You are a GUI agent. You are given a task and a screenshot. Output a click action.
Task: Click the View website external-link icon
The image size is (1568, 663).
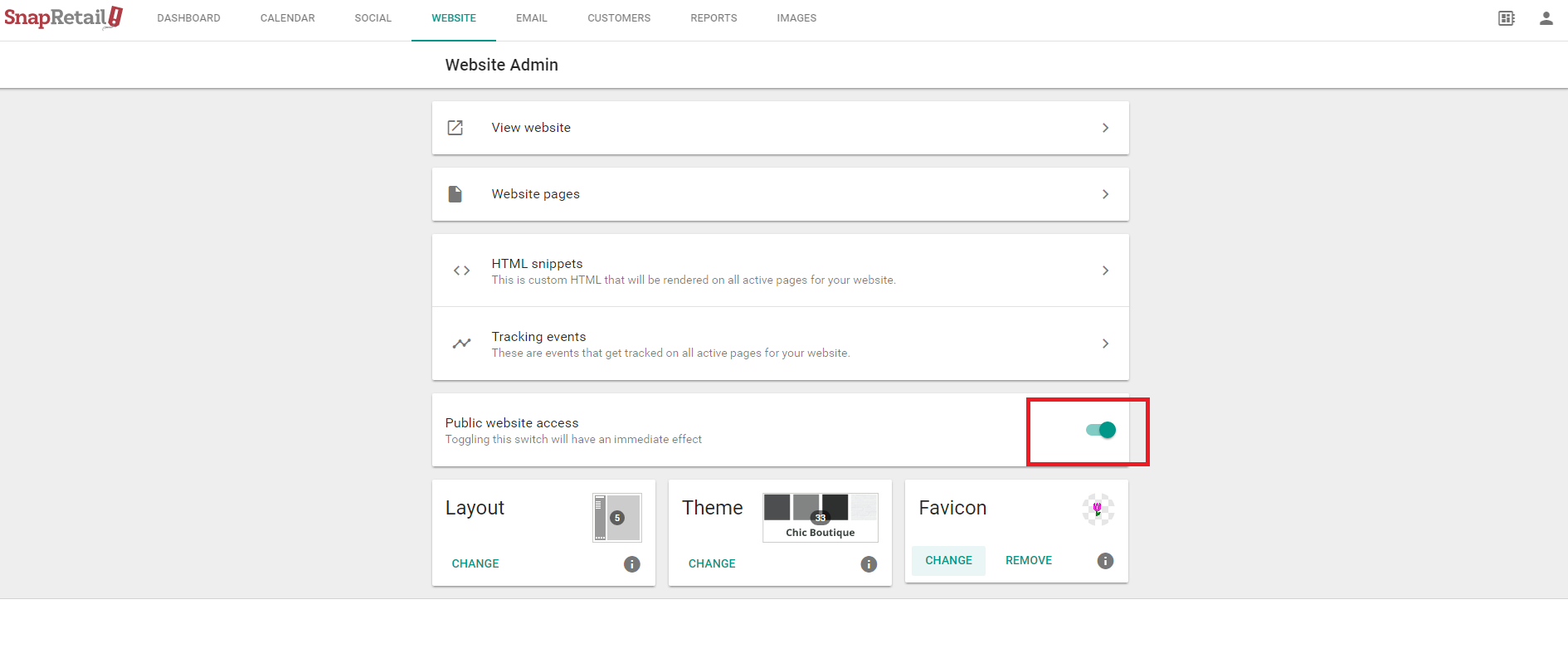point(455,128)
